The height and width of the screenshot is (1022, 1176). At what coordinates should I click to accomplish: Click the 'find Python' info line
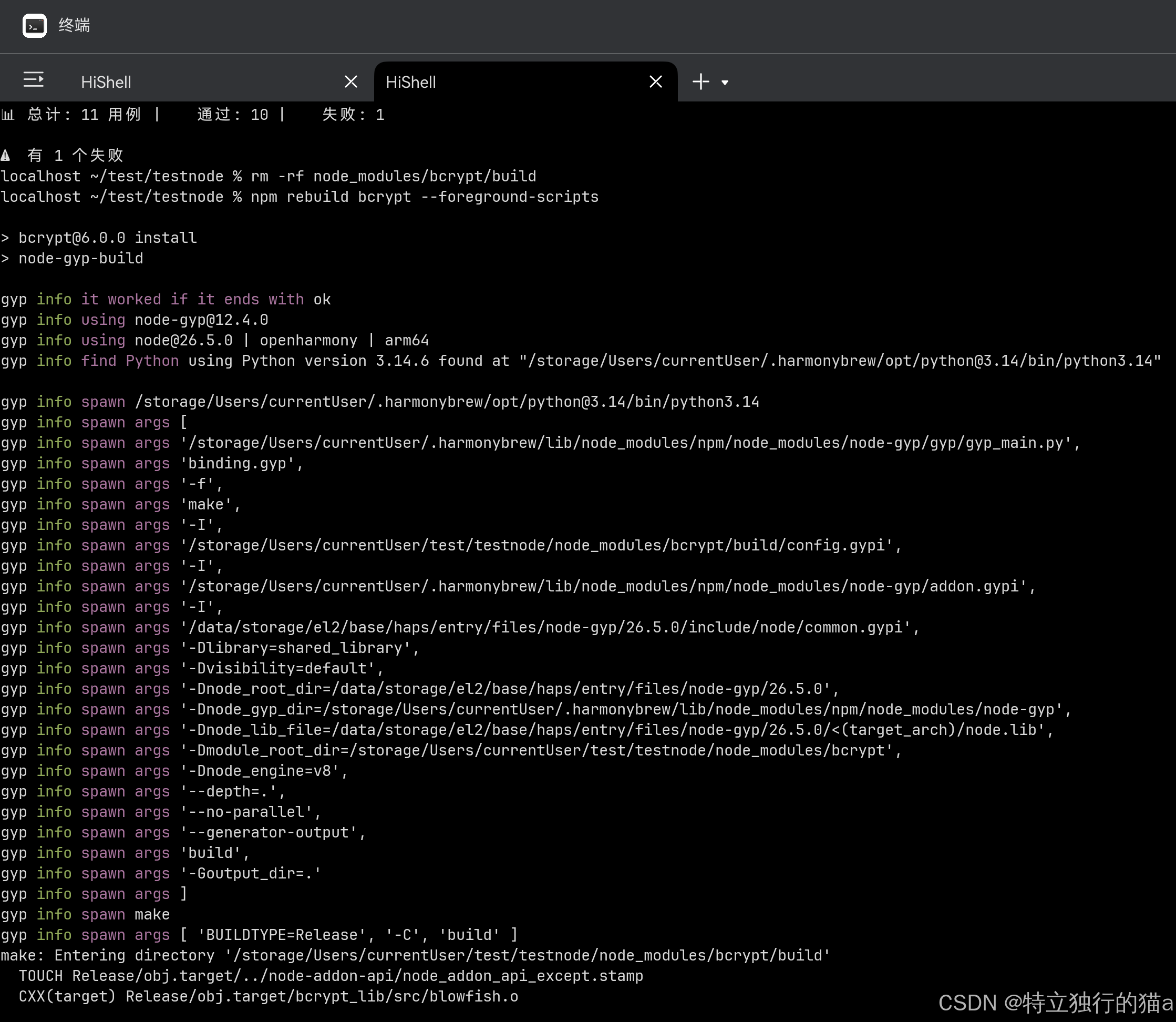pyautogui.click(x=581, y=361)
